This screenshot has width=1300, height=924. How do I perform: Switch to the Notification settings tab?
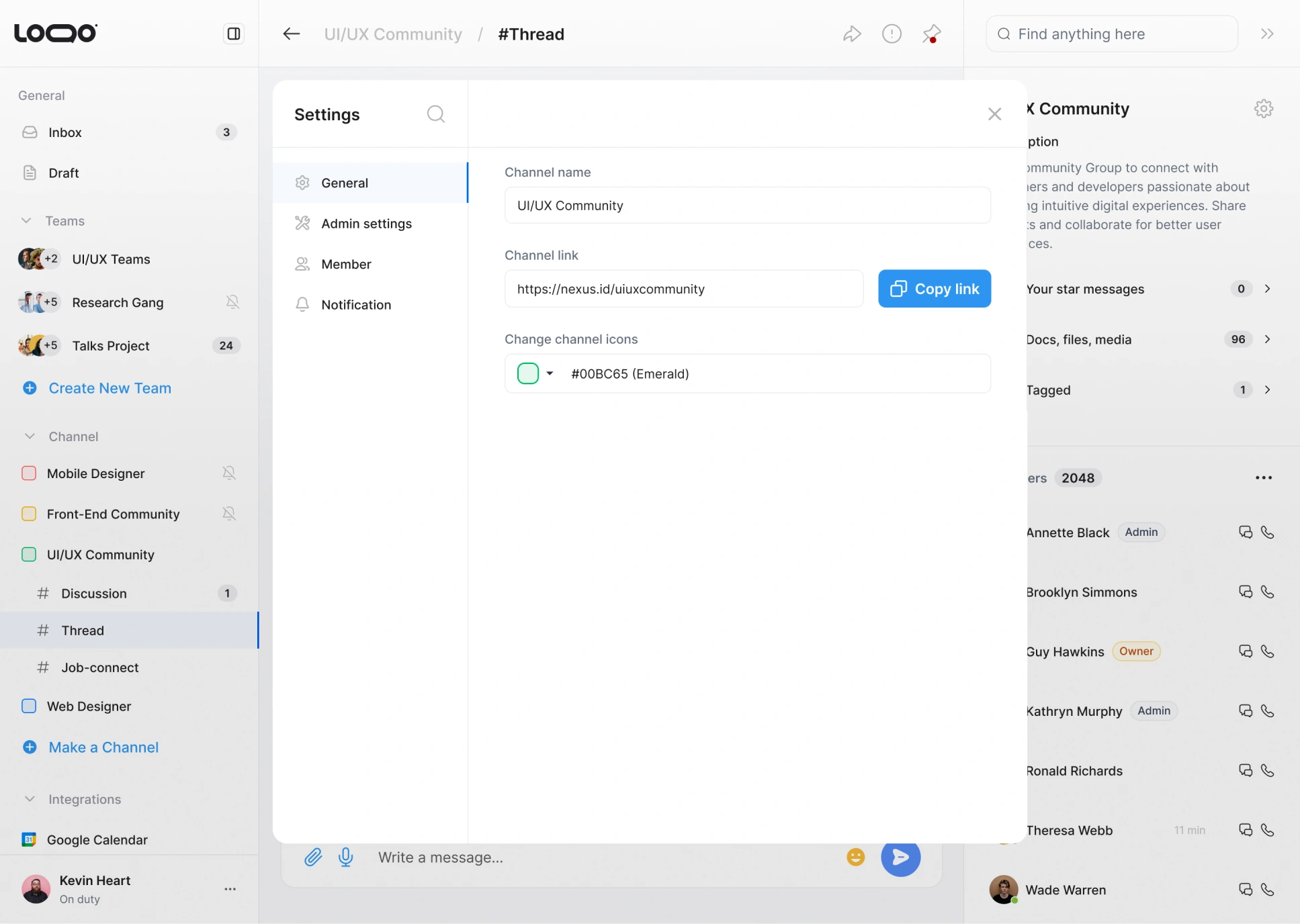pyautogui.click(x=355, y=305)
